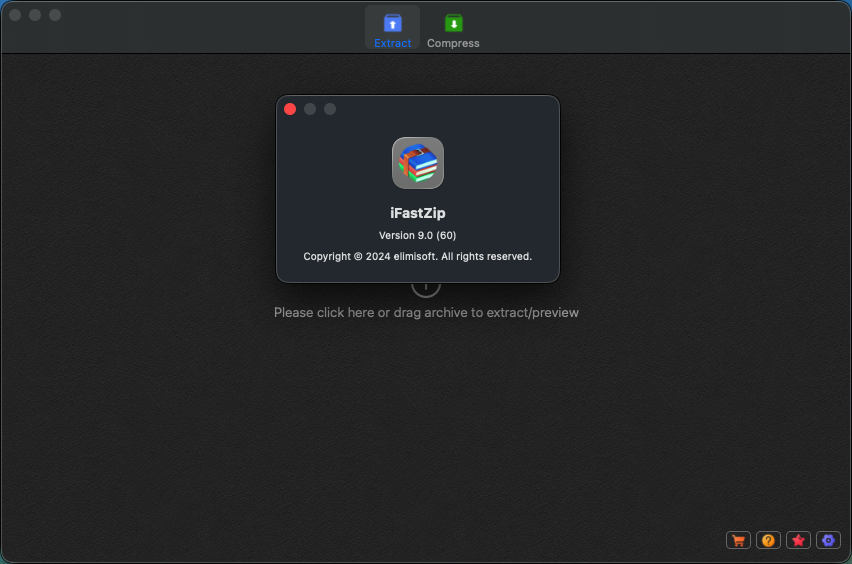Open settings with the purple gear icon

[x=828, y=540]
